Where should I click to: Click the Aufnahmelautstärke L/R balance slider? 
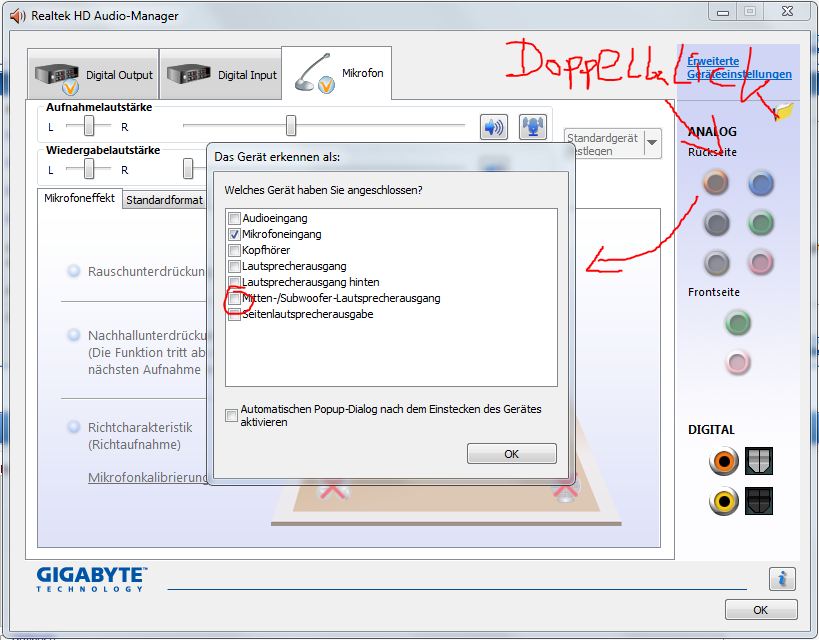click(89, 126)
